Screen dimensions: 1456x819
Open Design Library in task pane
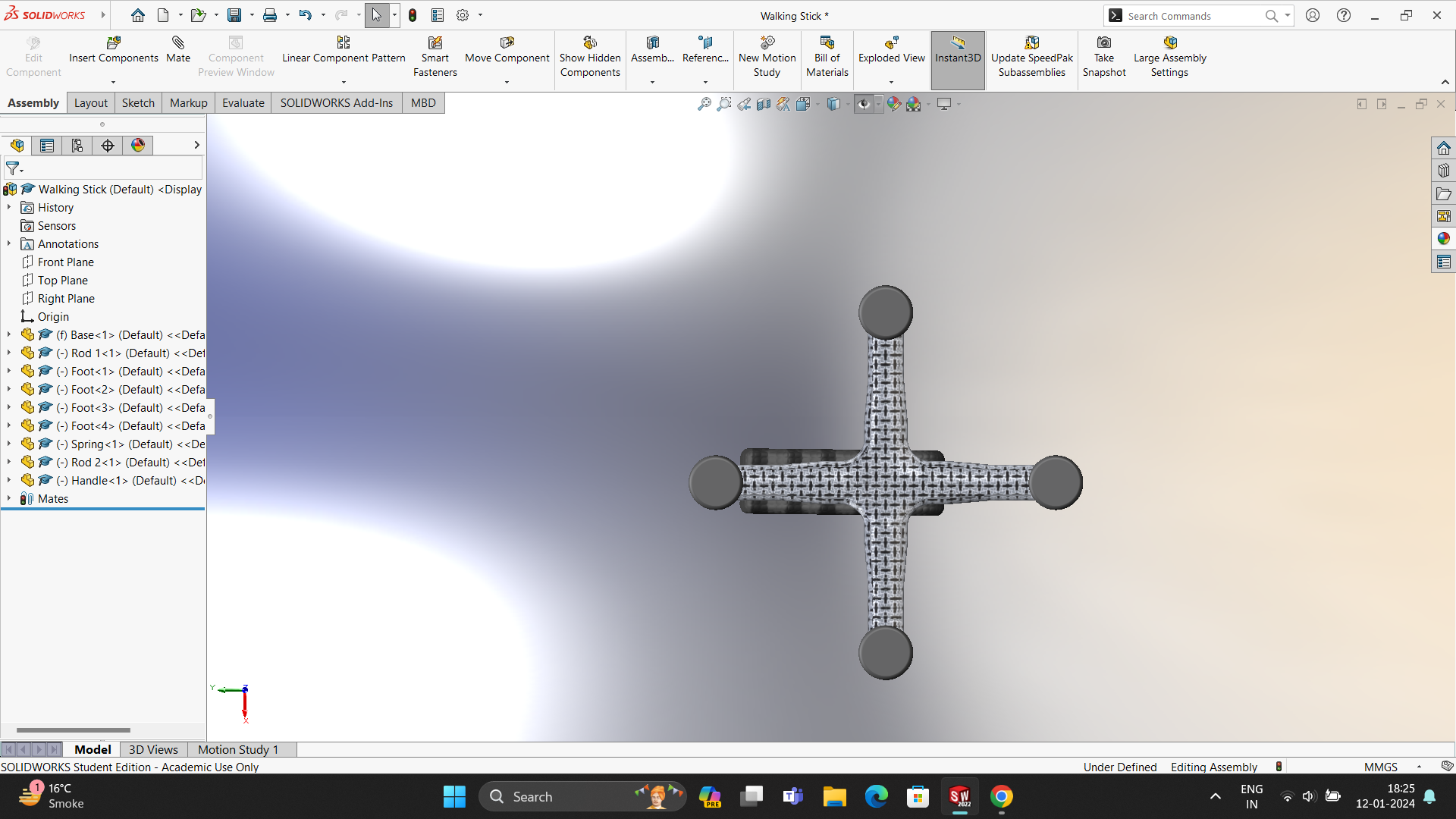pos(1443,171)
